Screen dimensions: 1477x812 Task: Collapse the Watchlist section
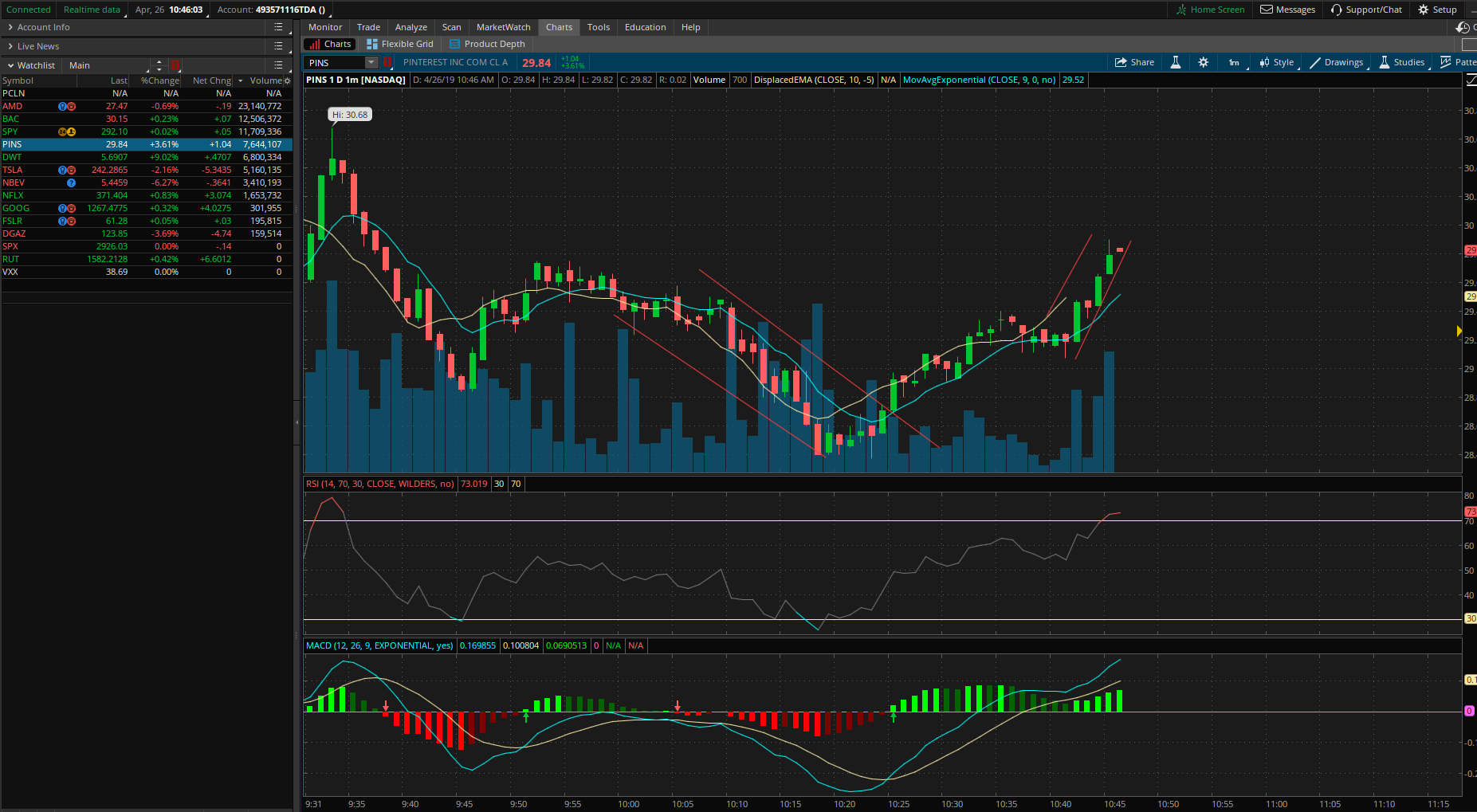pyautogui.click(x=10, y=65)
